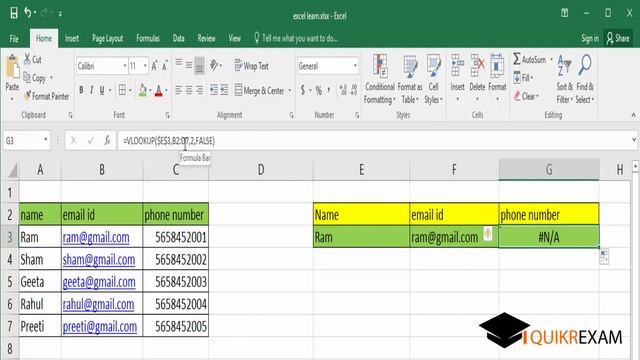640x360 pixels.
Task: Open the Orientation text angle tool
Action: pos(215,65)
